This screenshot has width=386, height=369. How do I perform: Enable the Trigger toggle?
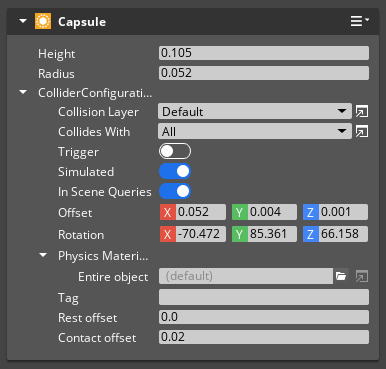175,151
